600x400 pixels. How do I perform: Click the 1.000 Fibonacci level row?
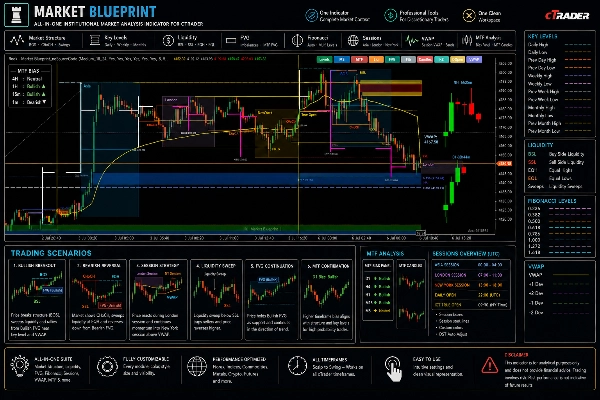coord(559,240)
